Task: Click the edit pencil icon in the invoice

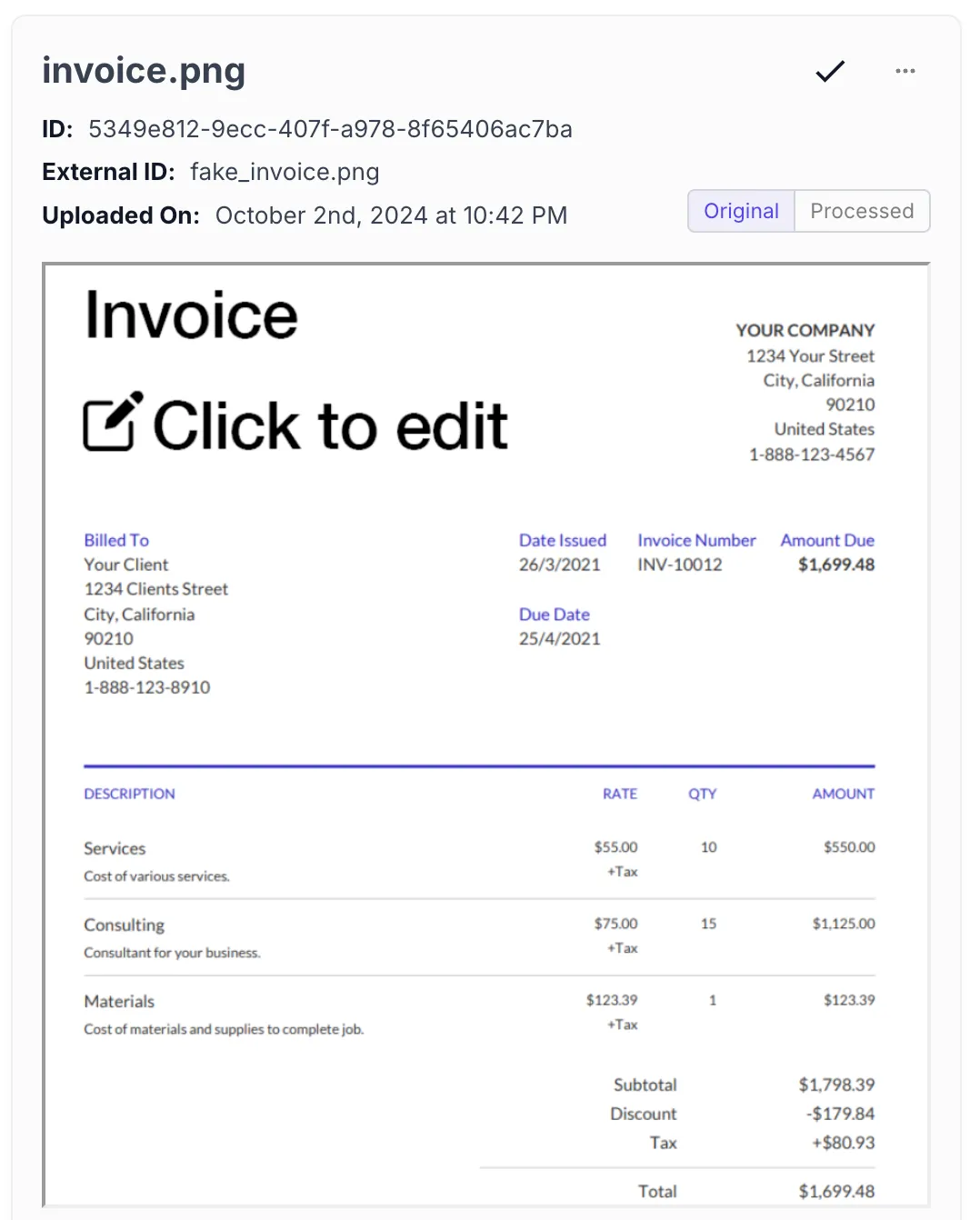Action: [114, 421]
